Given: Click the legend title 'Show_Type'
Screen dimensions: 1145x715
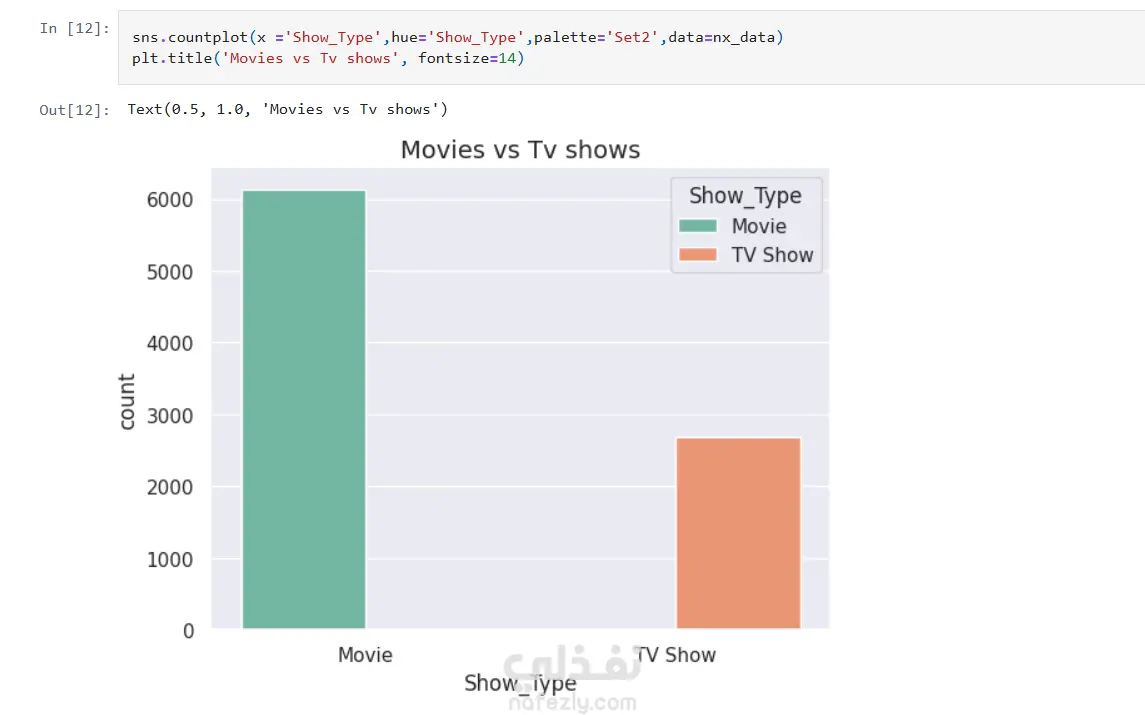Looking at the screenshot, I should (745, 195).
